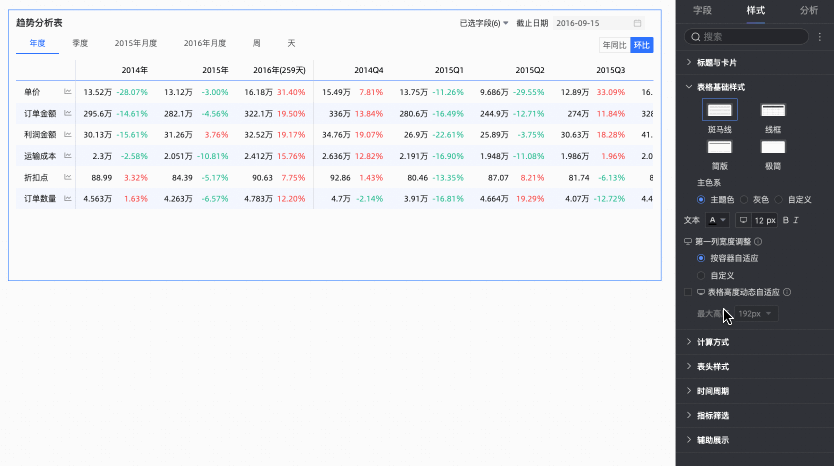The width and height of the screenshot is (834, 466).
Task: Select 按容器自适应 radio option
Action: (700, 258)
